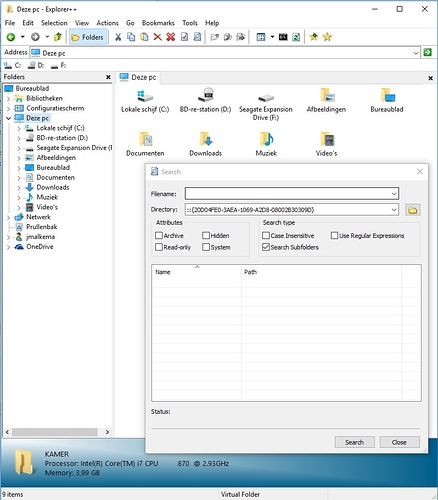The image size is (438, 500).
Task: Collapse the Deze pc tree node
Action: pyautogui.click(x=8, y=118)
